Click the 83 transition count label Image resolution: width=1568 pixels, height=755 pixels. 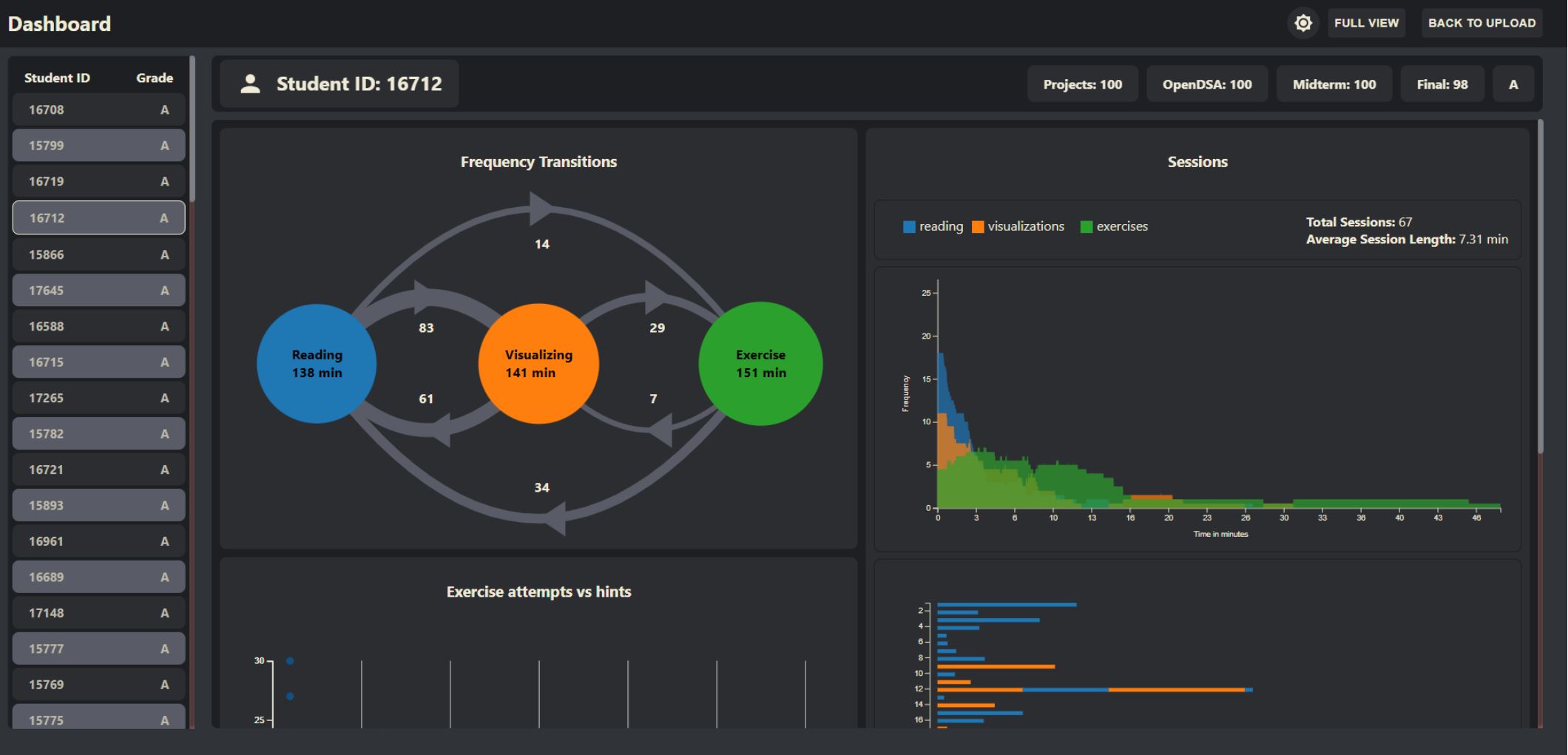point(426,328)
